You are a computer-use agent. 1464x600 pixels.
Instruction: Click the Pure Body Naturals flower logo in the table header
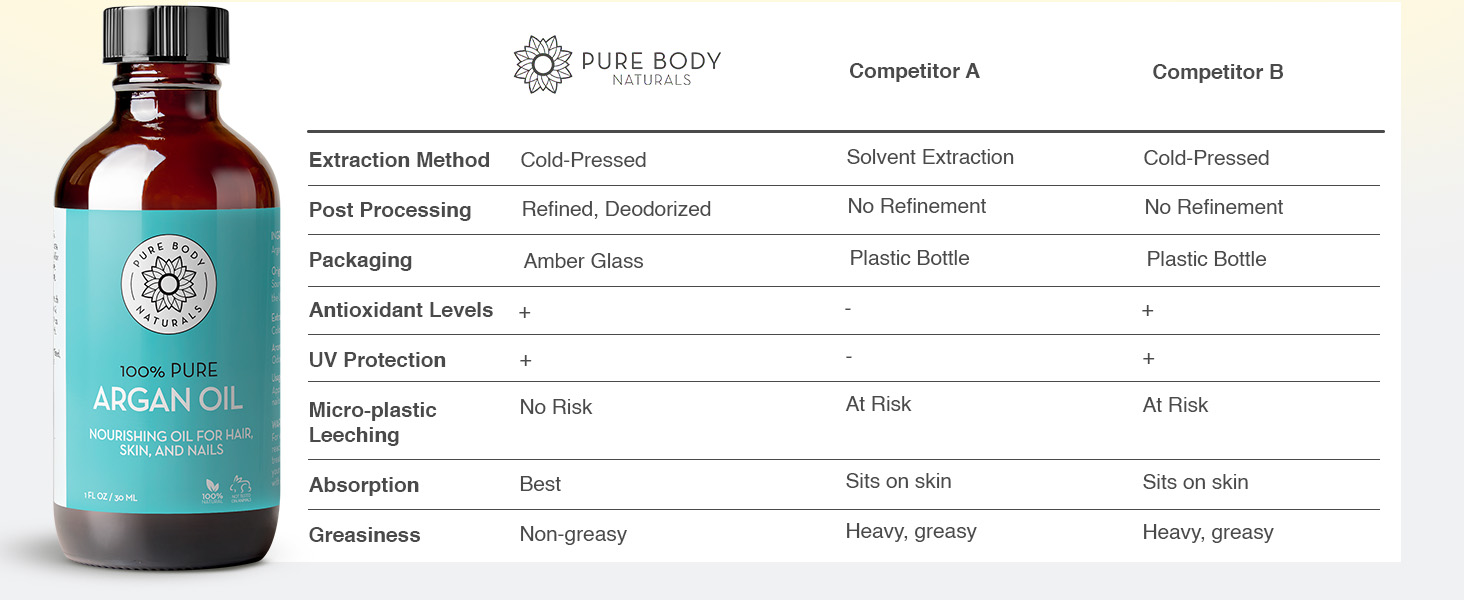pyautogui.click(x=543, y=65)
